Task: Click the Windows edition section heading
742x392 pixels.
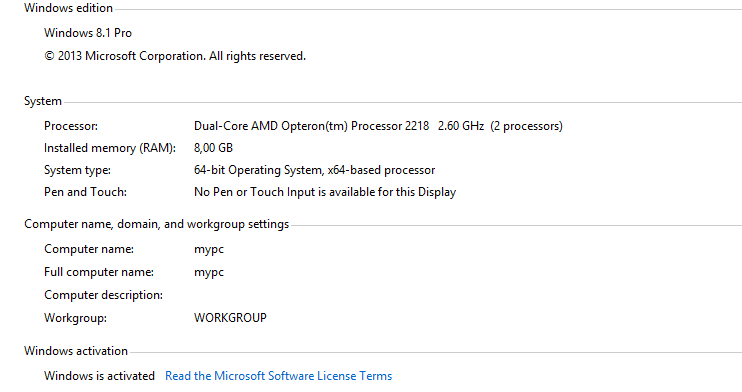Action: [x=69, y=8]
